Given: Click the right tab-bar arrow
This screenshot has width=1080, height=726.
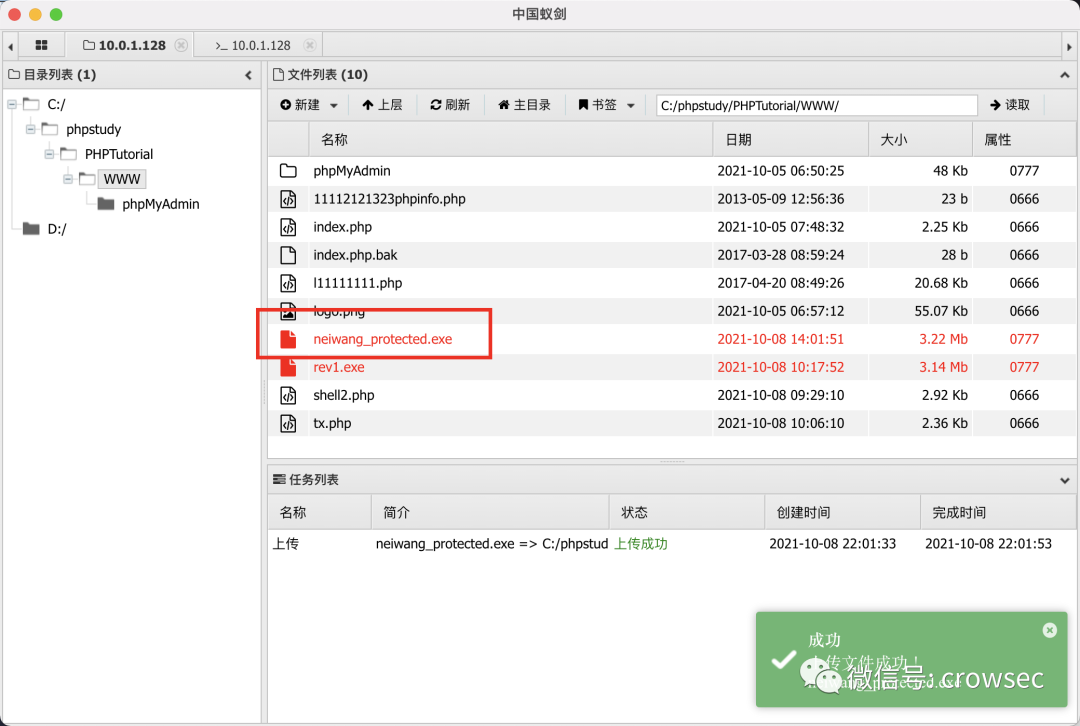Looking at the screenshot, I should pos(1069,47).
